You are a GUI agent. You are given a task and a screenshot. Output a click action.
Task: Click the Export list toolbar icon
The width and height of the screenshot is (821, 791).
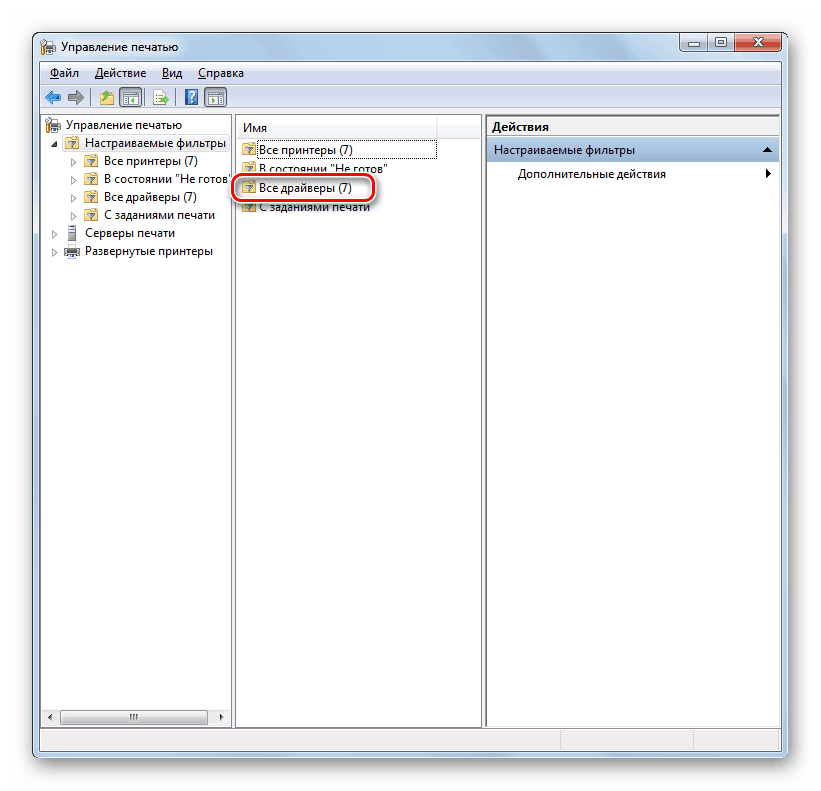click(161, 97)
